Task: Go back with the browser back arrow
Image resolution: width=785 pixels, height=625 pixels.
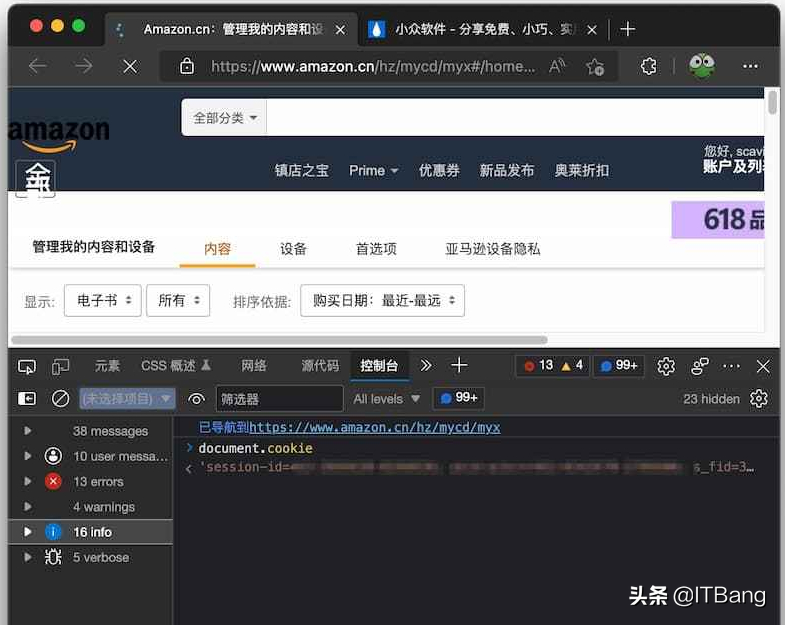Action: (38, 66)
